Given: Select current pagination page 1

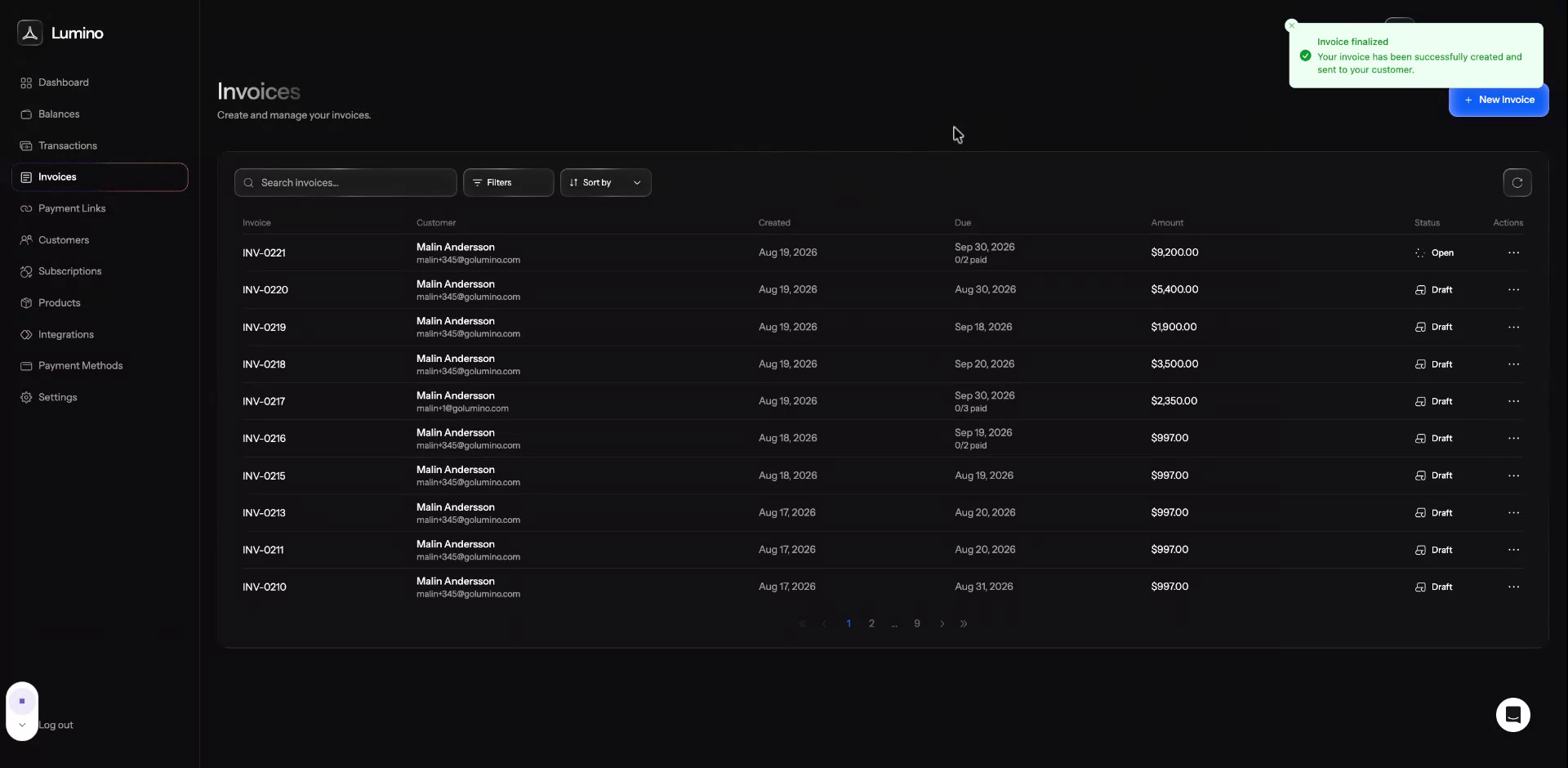Looking at the screenshot, I should tap(849, 623).
